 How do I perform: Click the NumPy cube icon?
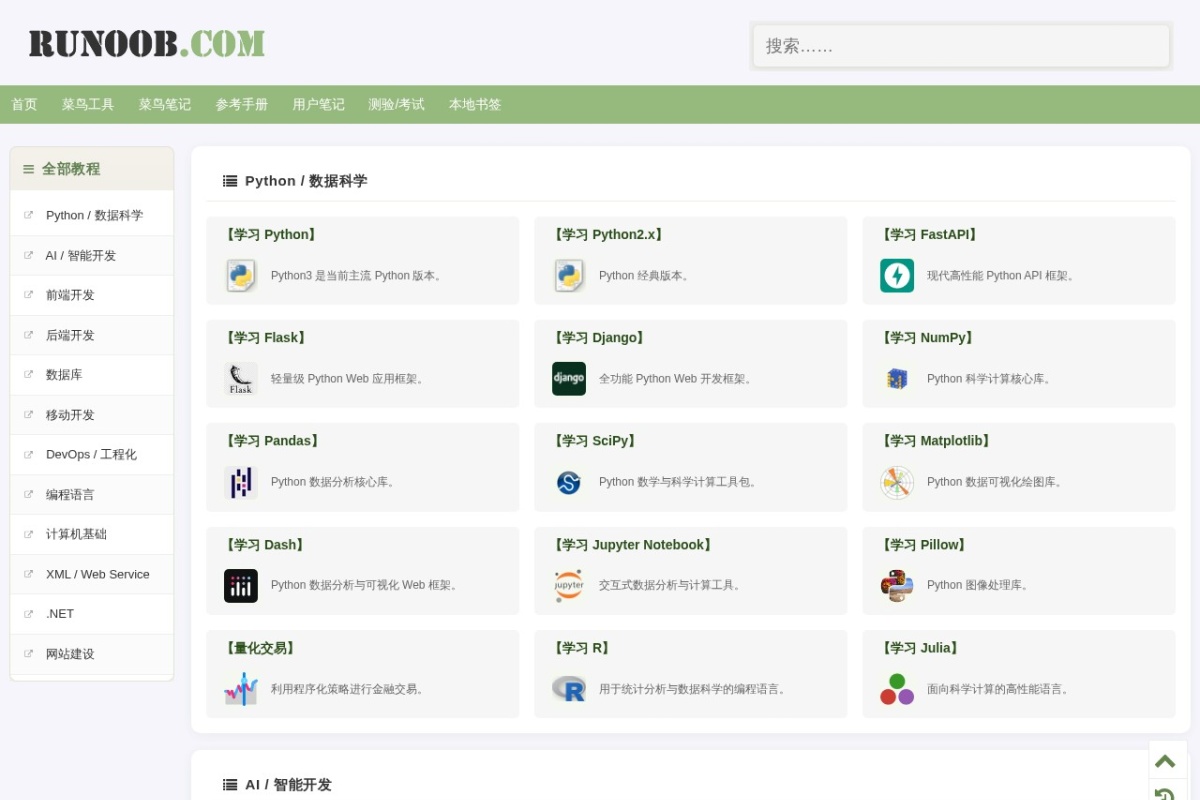click(897, 379)
